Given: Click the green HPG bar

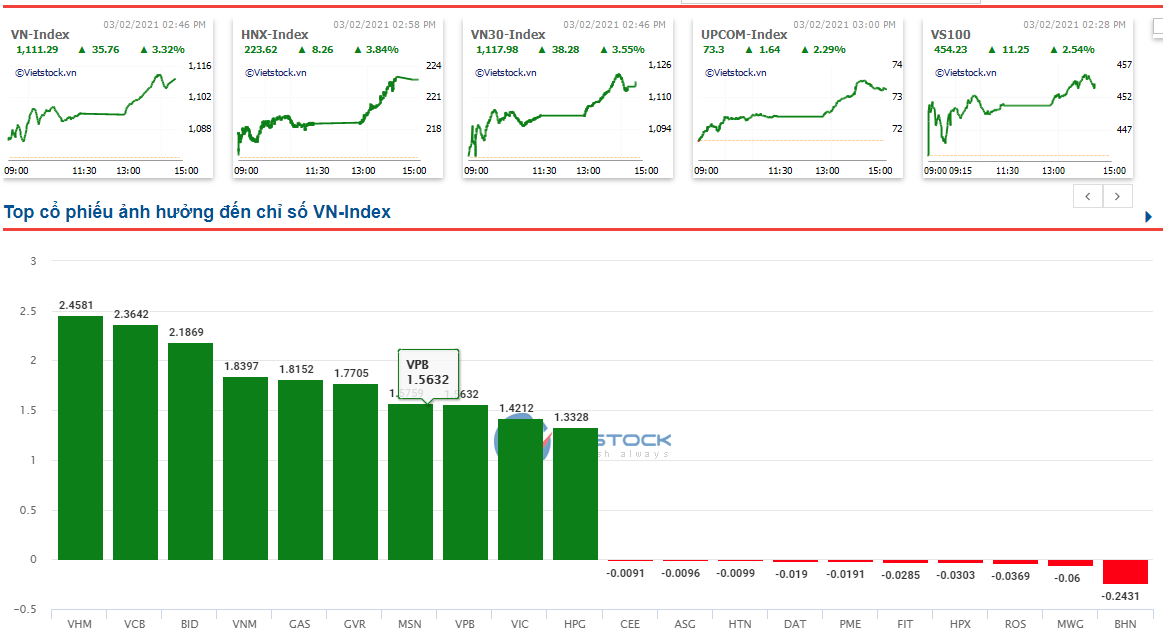Looking at the screenshot, I should [575, 494].
